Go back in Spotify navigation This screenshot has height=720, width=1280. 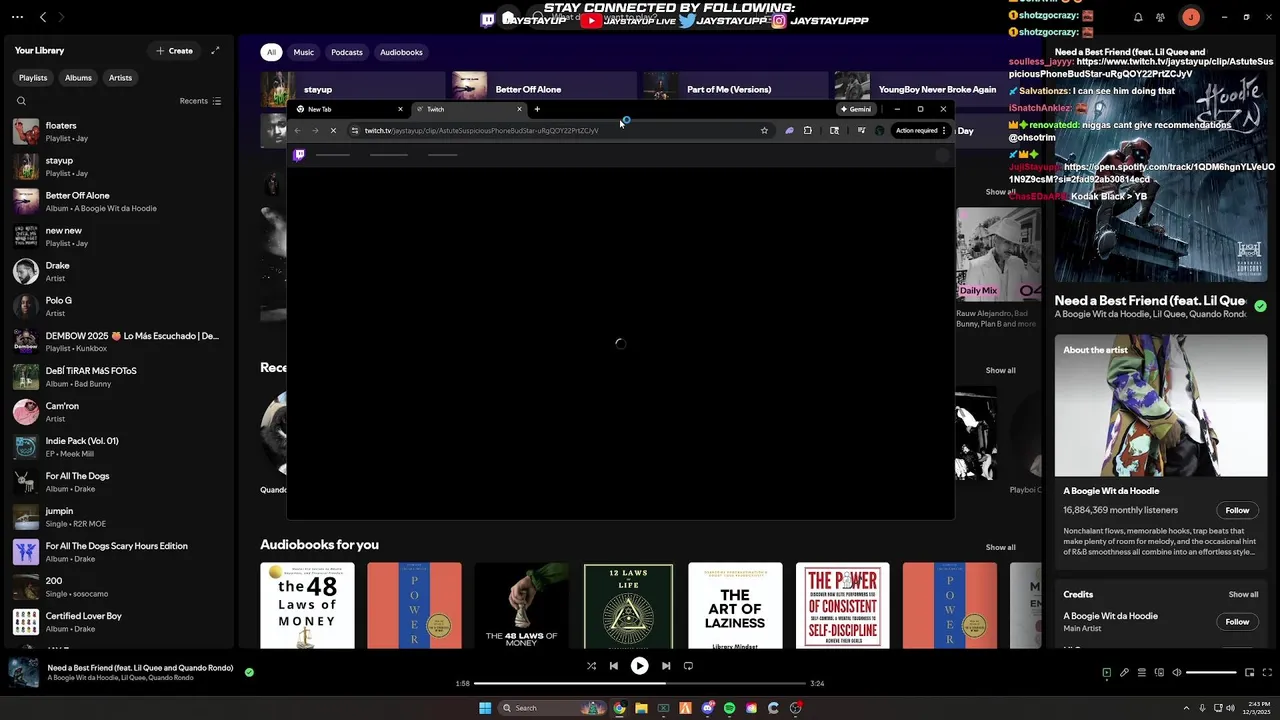[43, 17]
